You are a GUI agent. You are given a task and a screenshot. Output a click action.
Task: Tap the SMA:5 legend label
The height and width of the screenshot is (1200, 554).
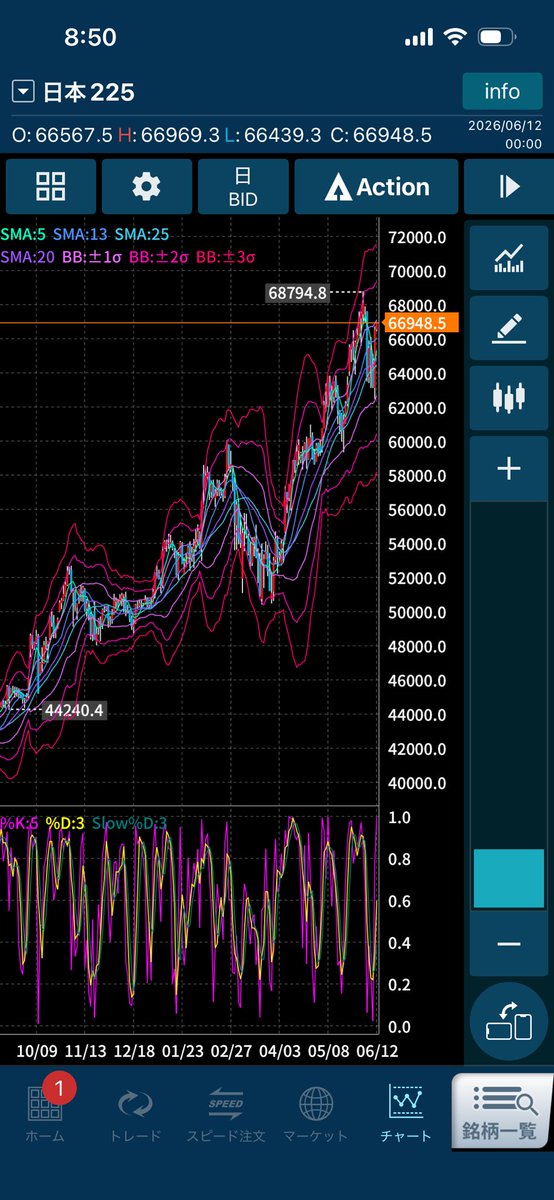point(23,233)
